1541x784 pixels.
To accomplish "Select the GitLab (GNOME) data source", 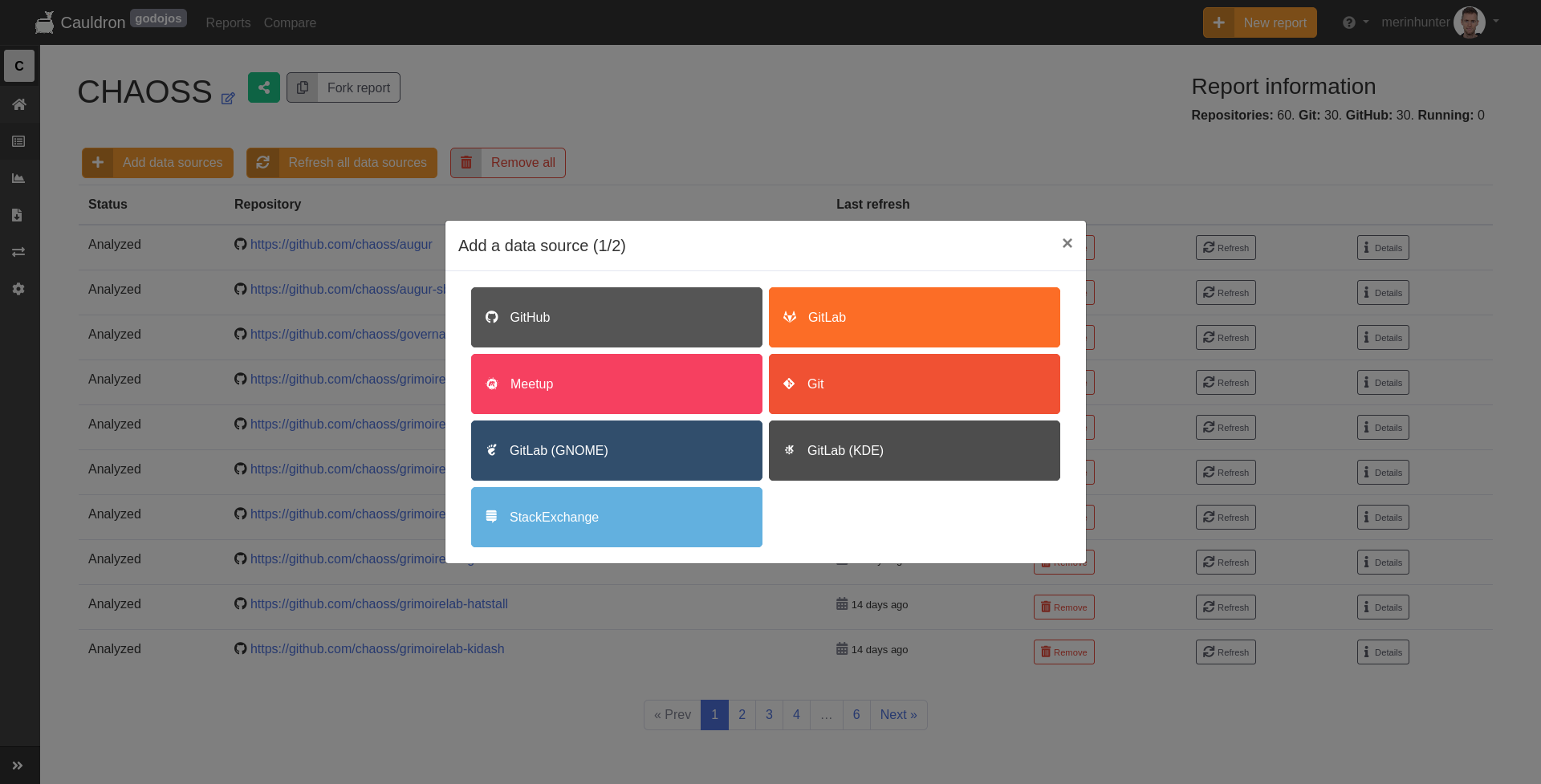I will [x=616, y=450].
